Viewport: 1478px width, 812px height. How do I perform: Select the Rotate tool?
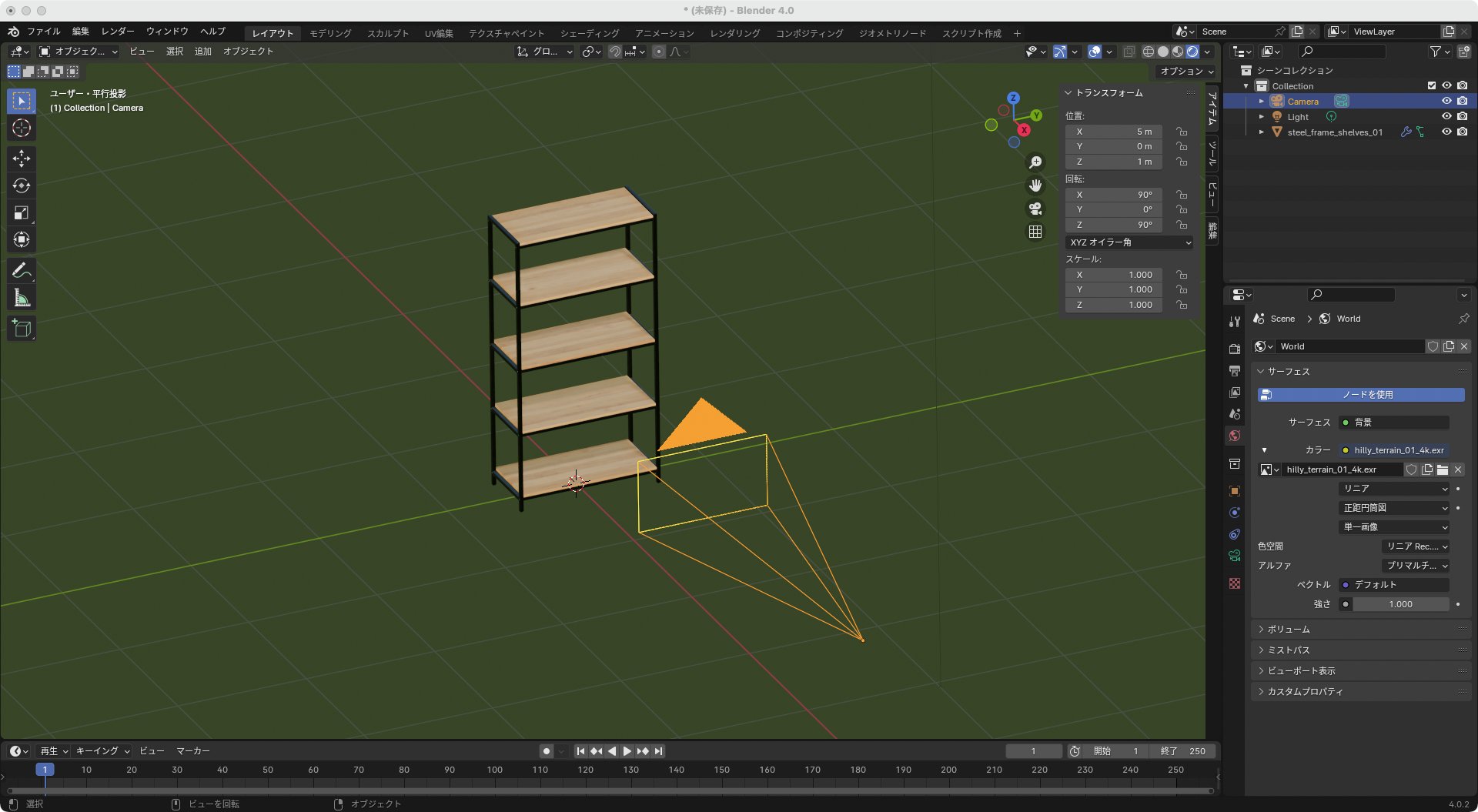click(22, 185)
